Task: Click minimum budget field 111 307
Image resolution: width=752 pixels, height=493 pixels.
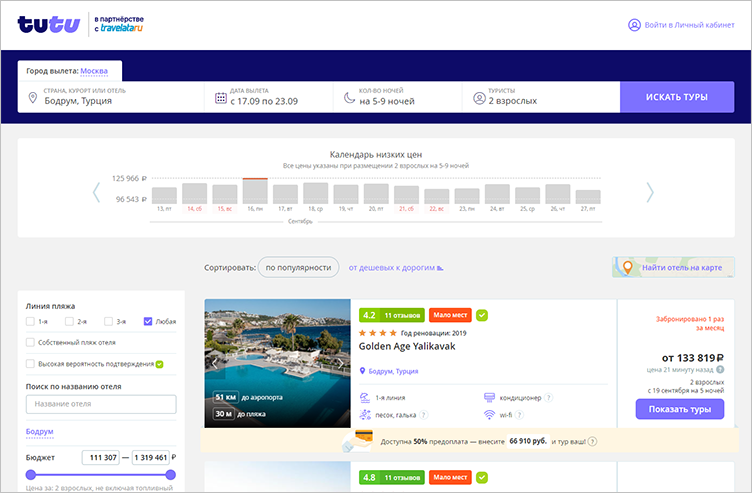Action: click(101, 458)
